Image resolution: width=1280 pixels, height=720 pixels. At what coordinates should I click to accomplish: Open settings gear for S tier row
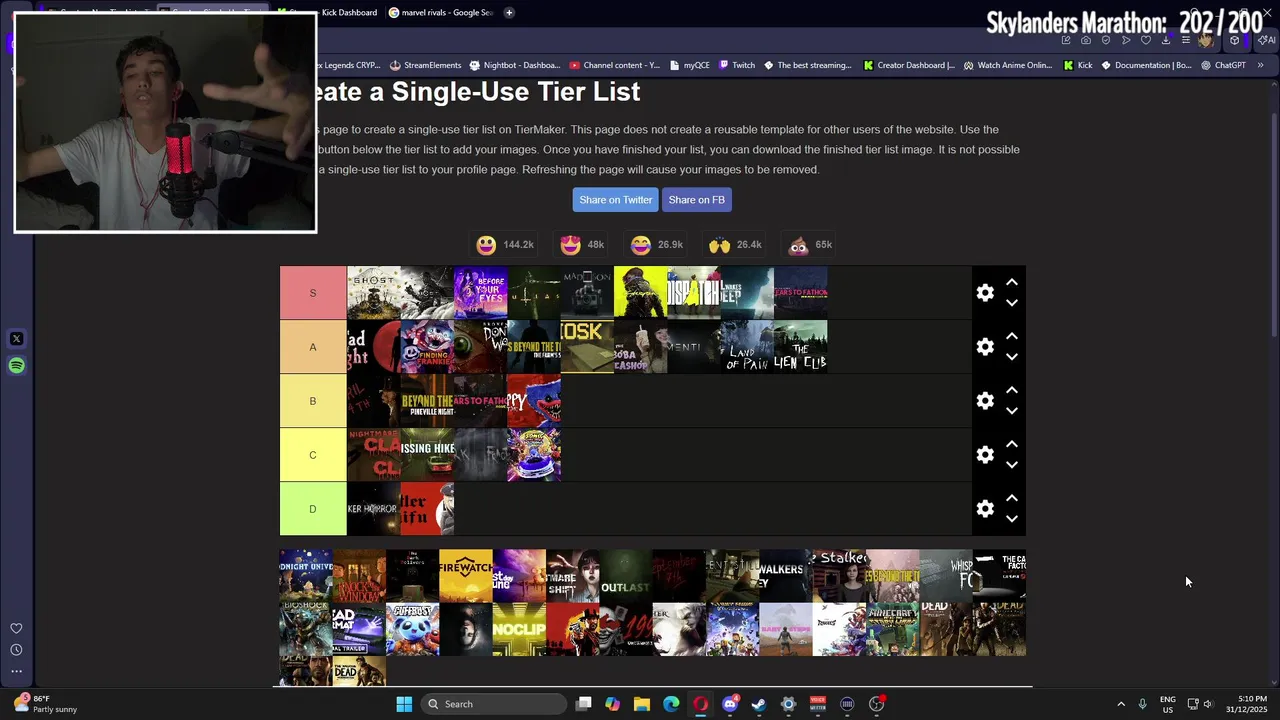pyautogui.click(x=985, y=293)
